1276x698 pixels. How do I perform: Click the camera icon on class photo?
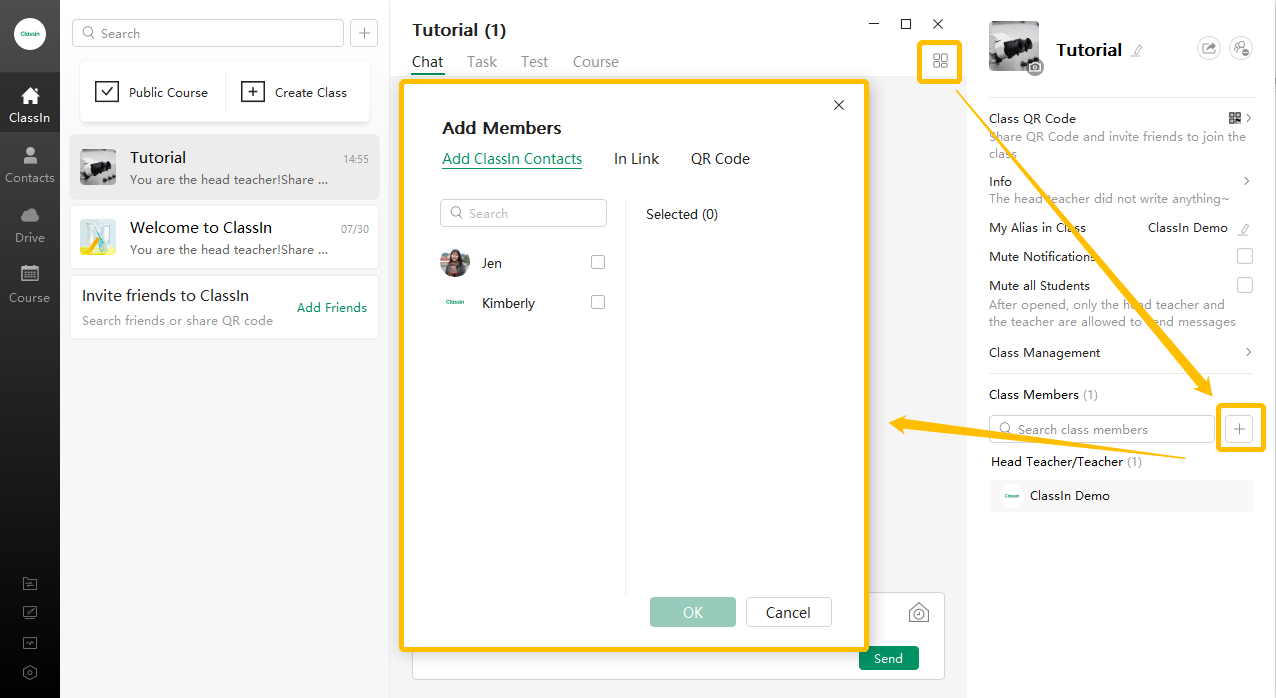[1035, 67]
